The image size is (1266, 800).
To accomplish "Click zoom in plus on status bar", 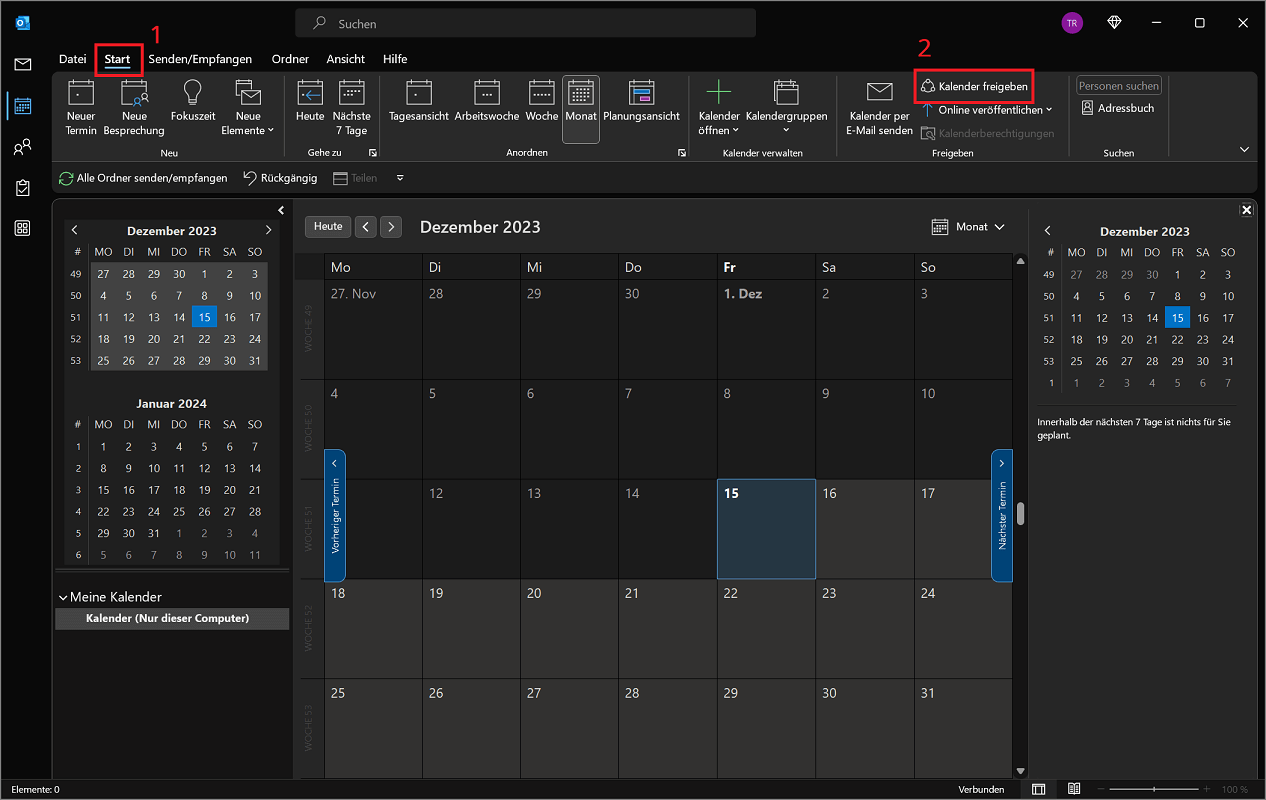I will (1207, 790).
